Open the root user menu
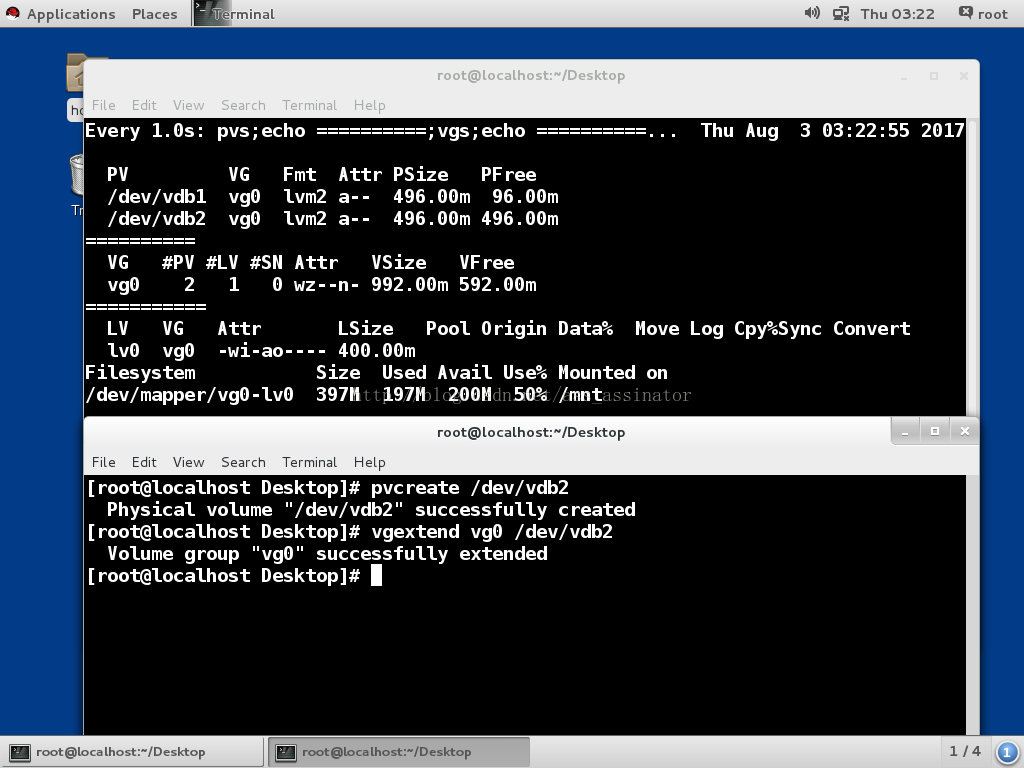 click(x=983, y=14)
